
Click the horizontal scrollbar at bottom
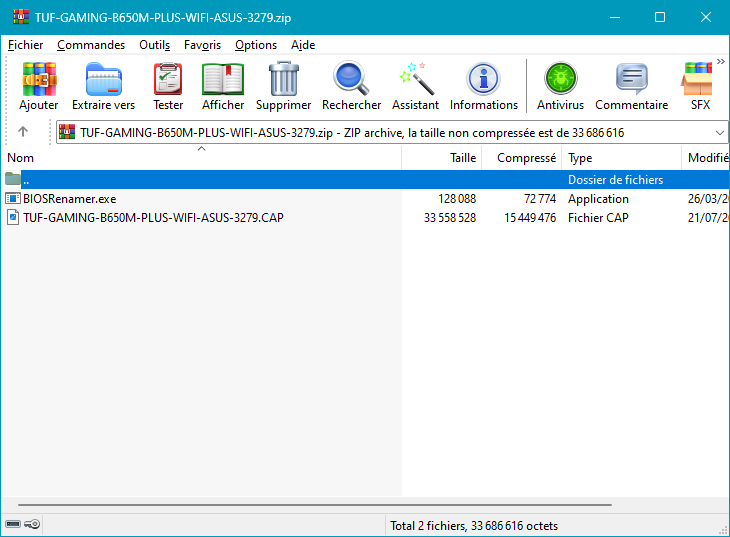pos(315,504)
